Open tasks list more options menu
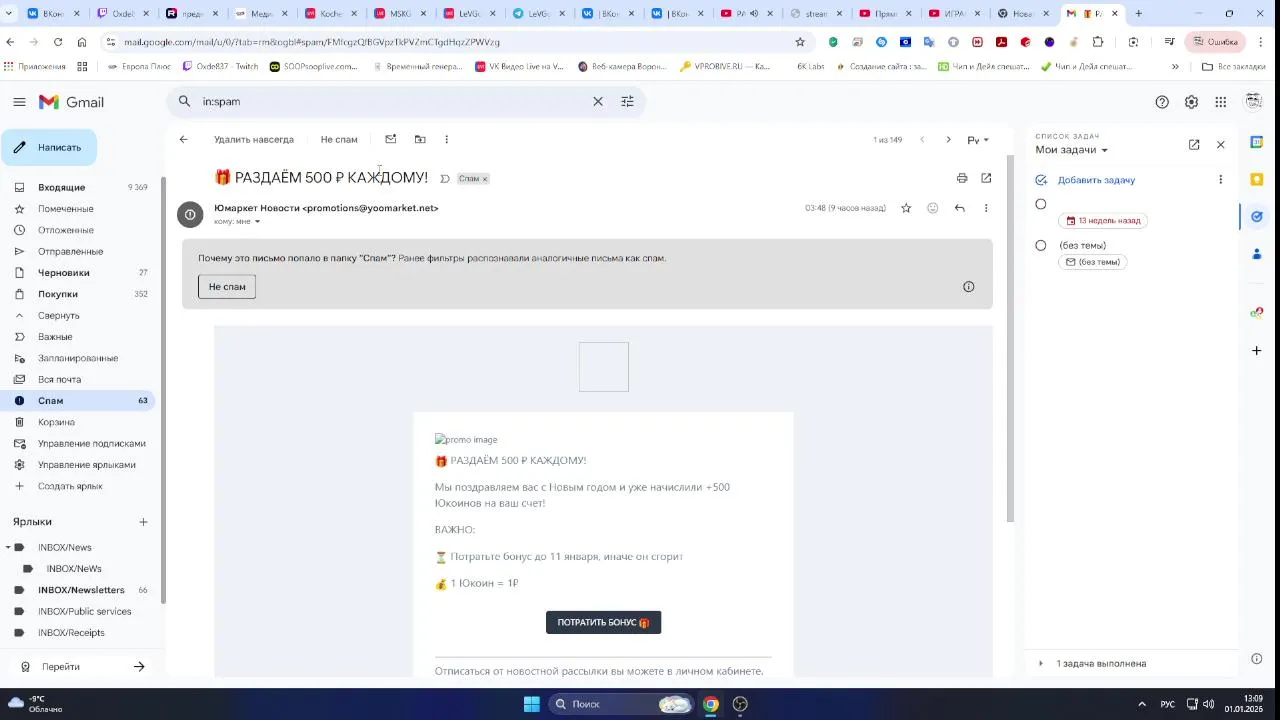1280x720 pixels. tap(1220, 180)
